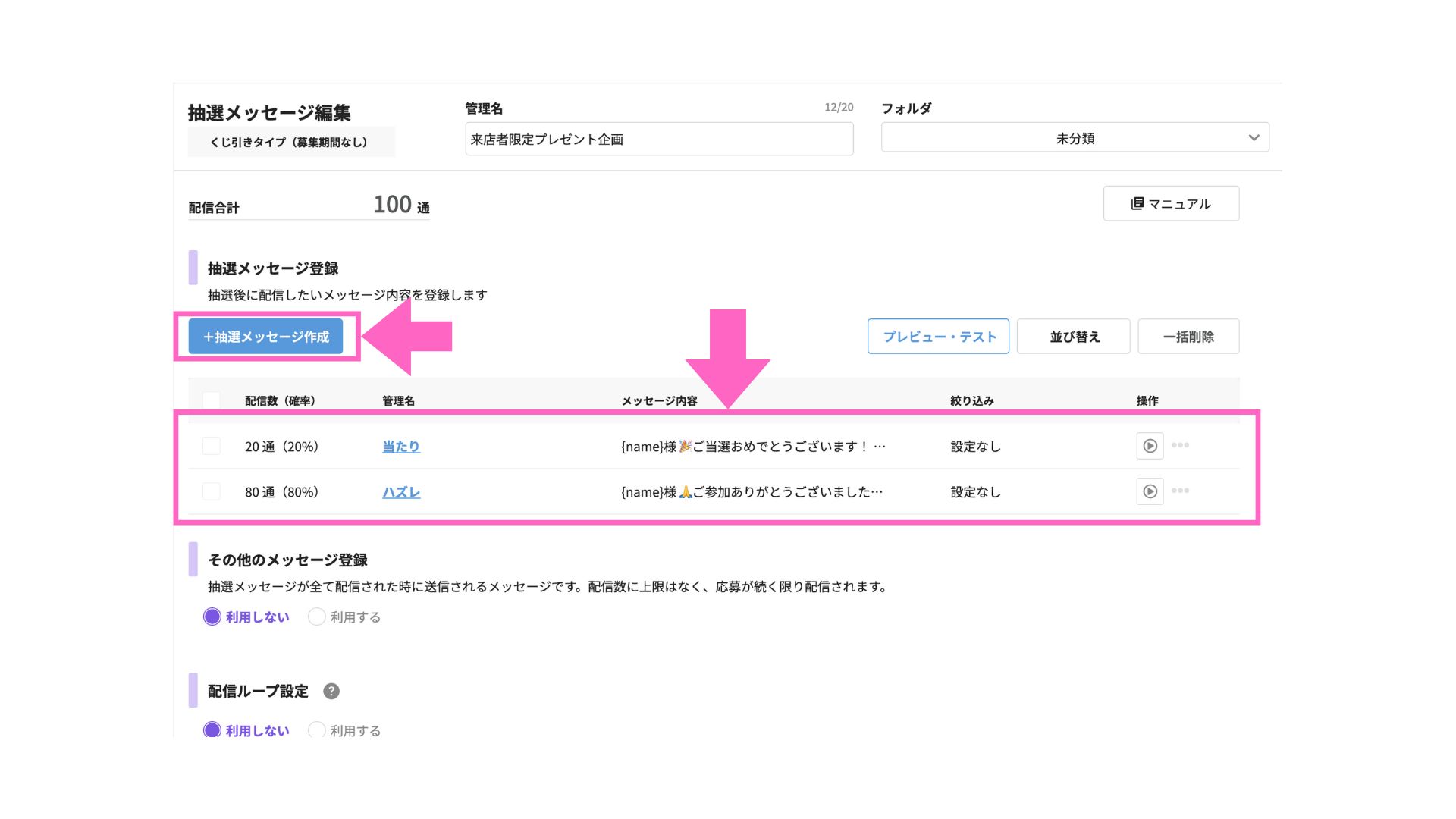This screenshot has width=1456, height=819.
Task: Open the フォルダ dropdown showing 未分類
Action: click(1075, 138)
